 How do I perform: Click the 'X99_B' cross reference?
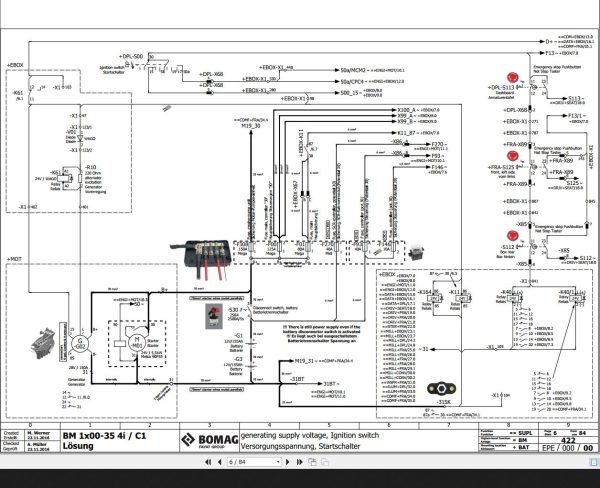coord(405,121)
